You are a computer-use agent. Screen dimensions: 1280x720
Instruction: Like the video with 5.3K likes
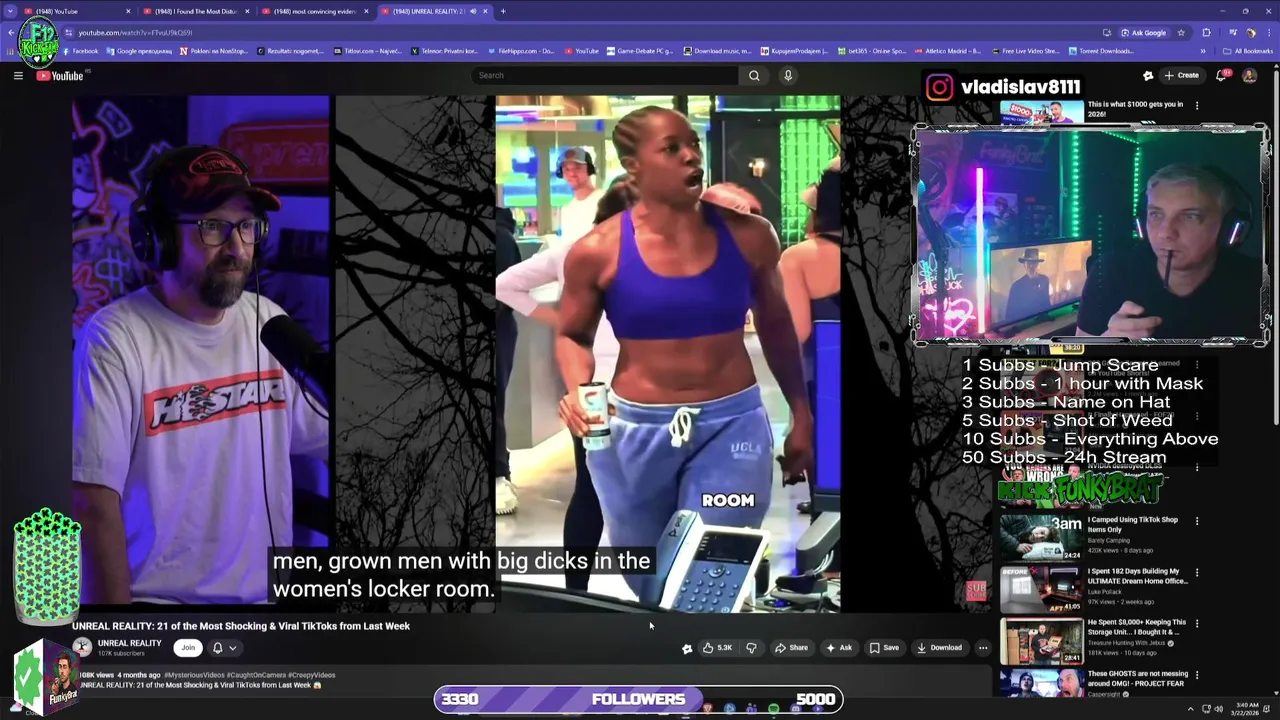click(717, 648)
